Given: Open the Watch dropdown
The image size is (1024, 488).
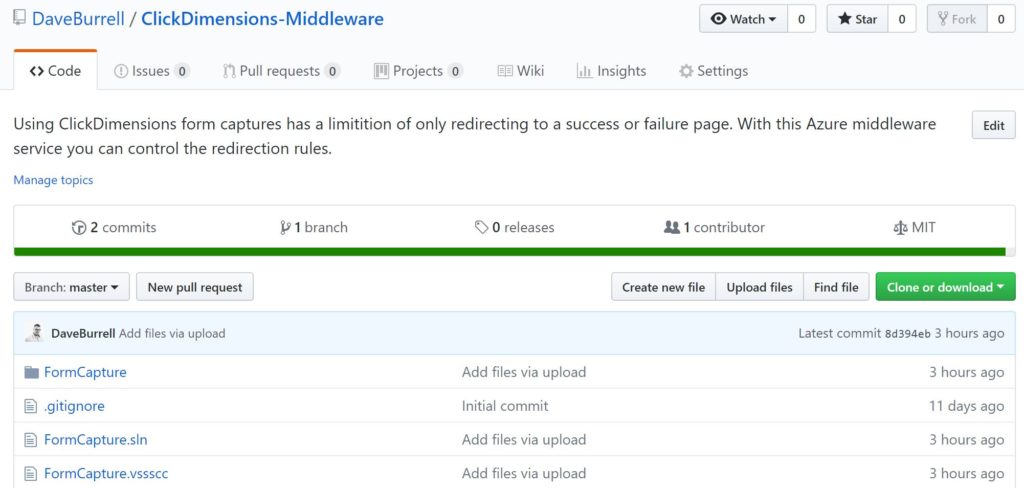Looking at the screenshot, I should click(743, 19).
